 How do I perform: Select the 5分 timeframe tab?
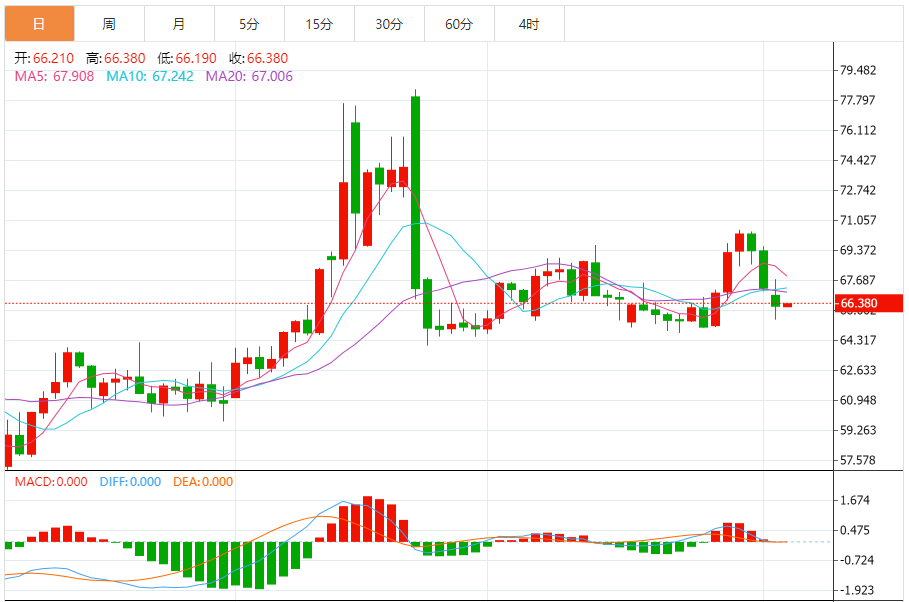249,24
